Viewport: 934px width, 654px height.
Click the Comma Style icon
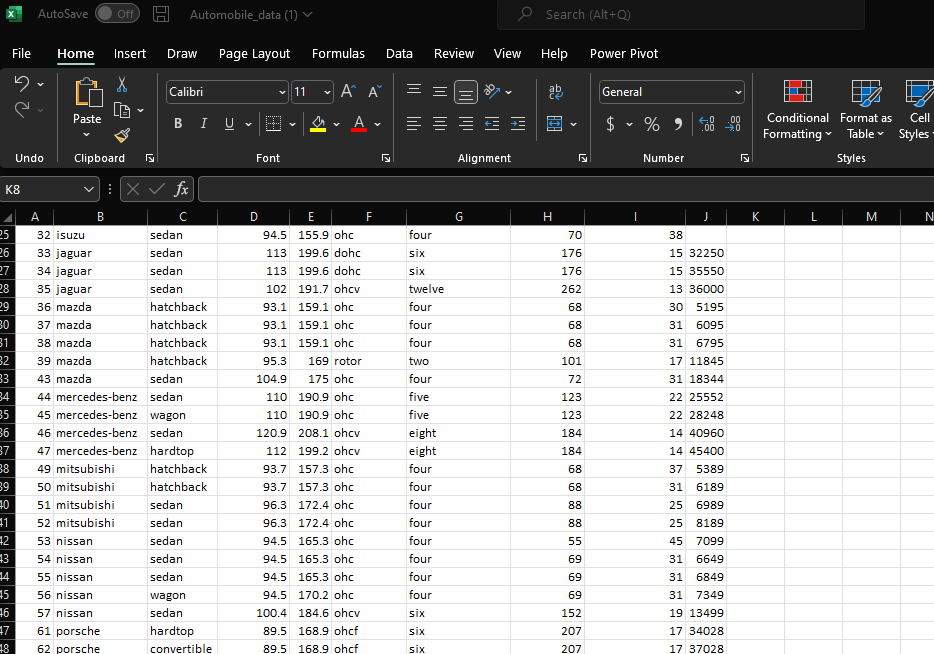pyautogui.click(x=678, y=124)
